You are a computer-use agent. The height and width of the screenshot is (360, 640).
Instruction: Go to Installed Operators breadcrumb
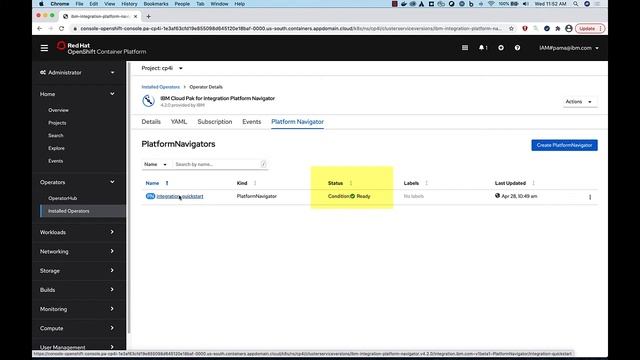(160, 87)
